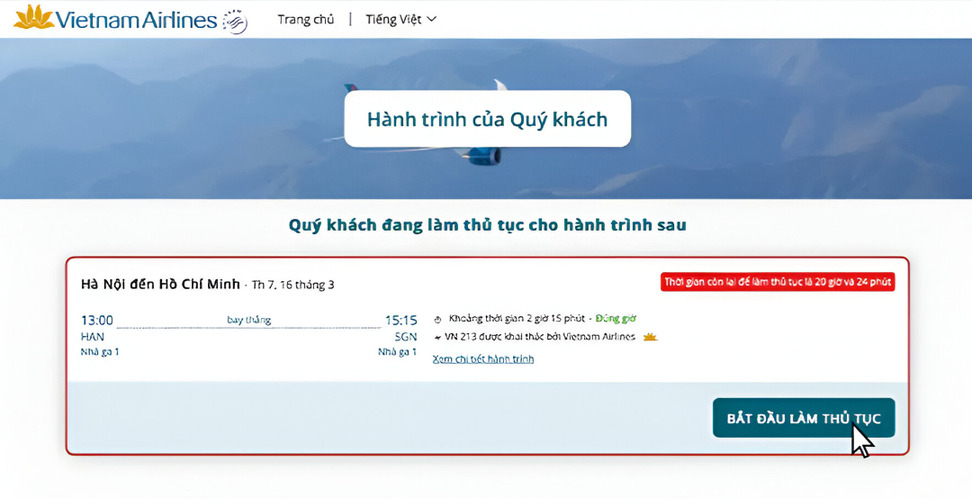
Task: Click Nhà ga 1 under HAN
Action: tap(100, 352)
